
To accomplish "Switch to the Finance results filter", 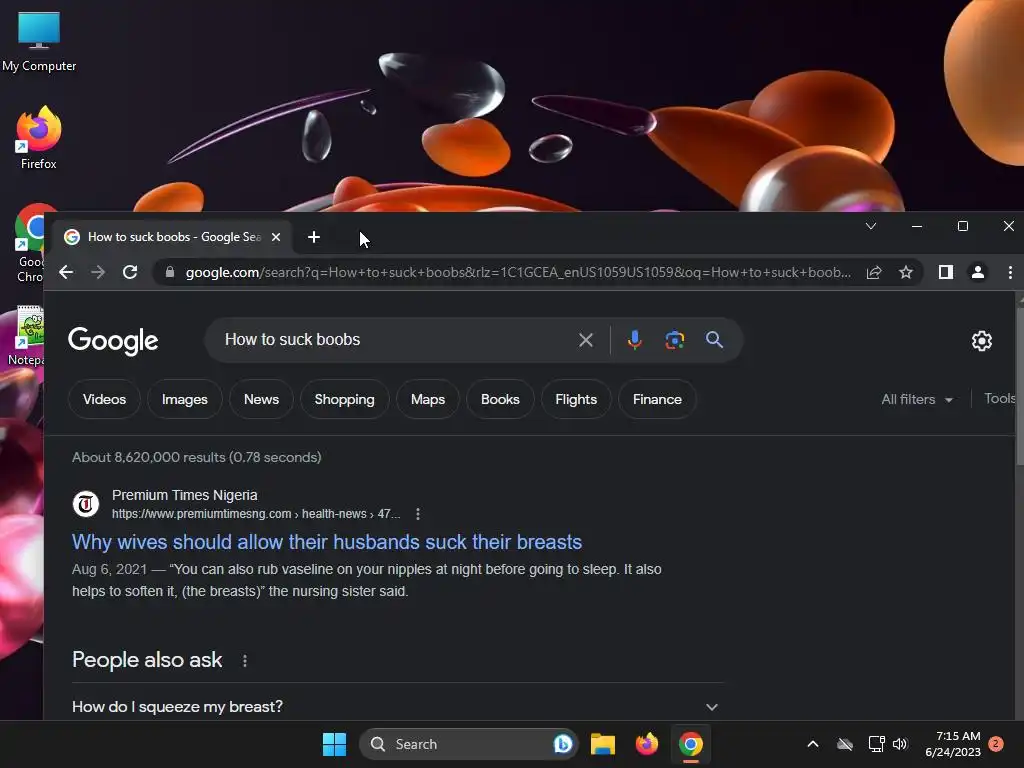I will pyautogui.click(x=657, y=399).
